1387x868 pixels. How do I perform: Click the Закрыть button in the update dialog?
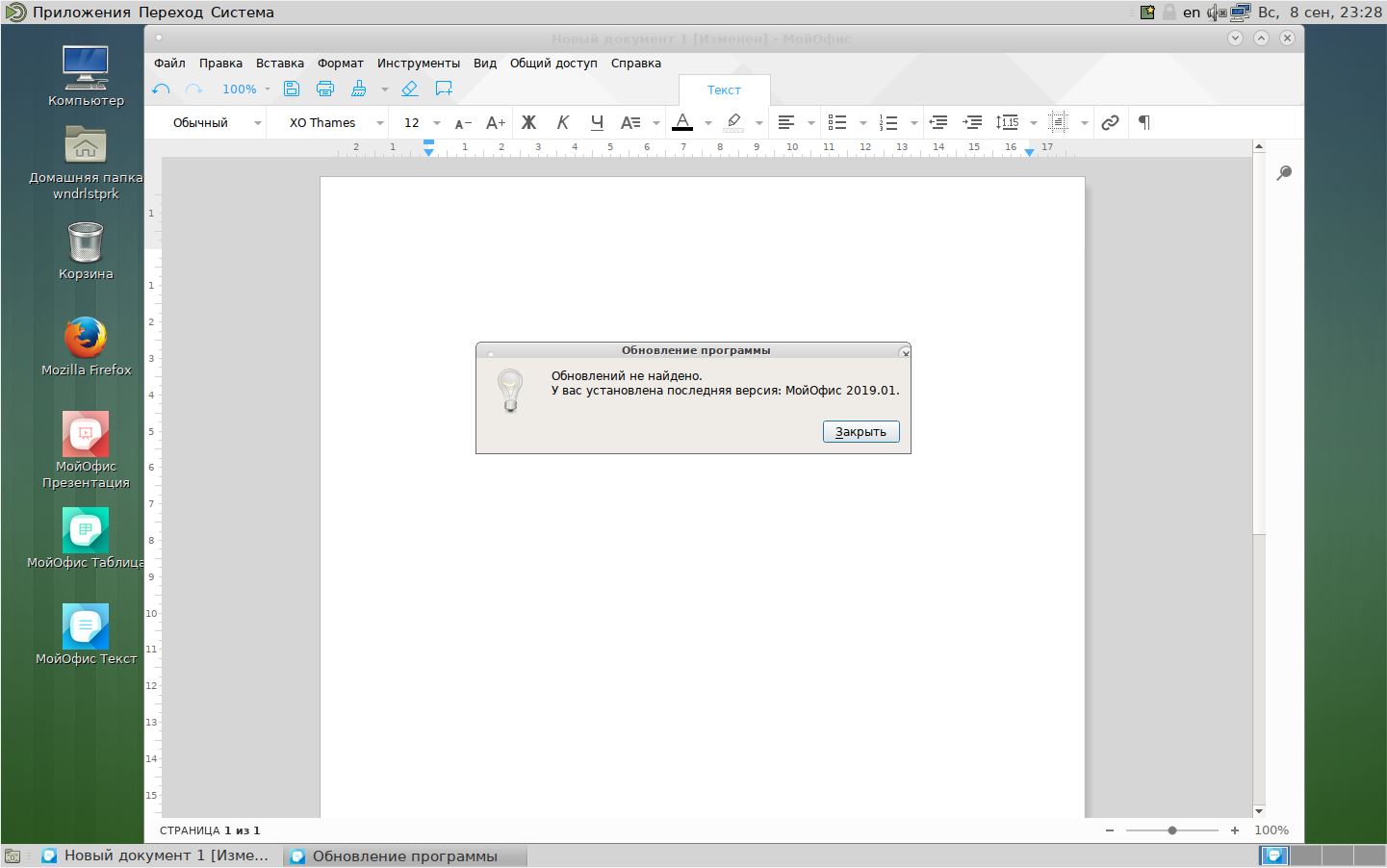(x=861, y=432)
